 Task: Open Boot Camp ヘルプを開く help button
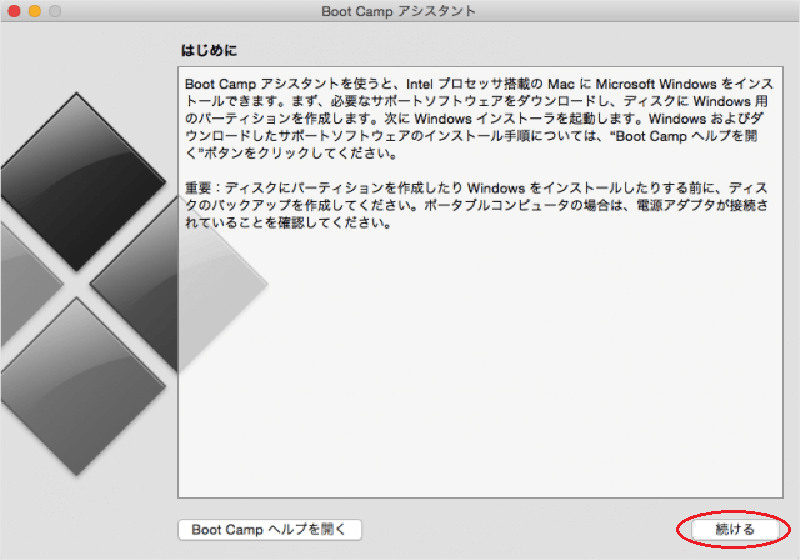tap(269, 529)
